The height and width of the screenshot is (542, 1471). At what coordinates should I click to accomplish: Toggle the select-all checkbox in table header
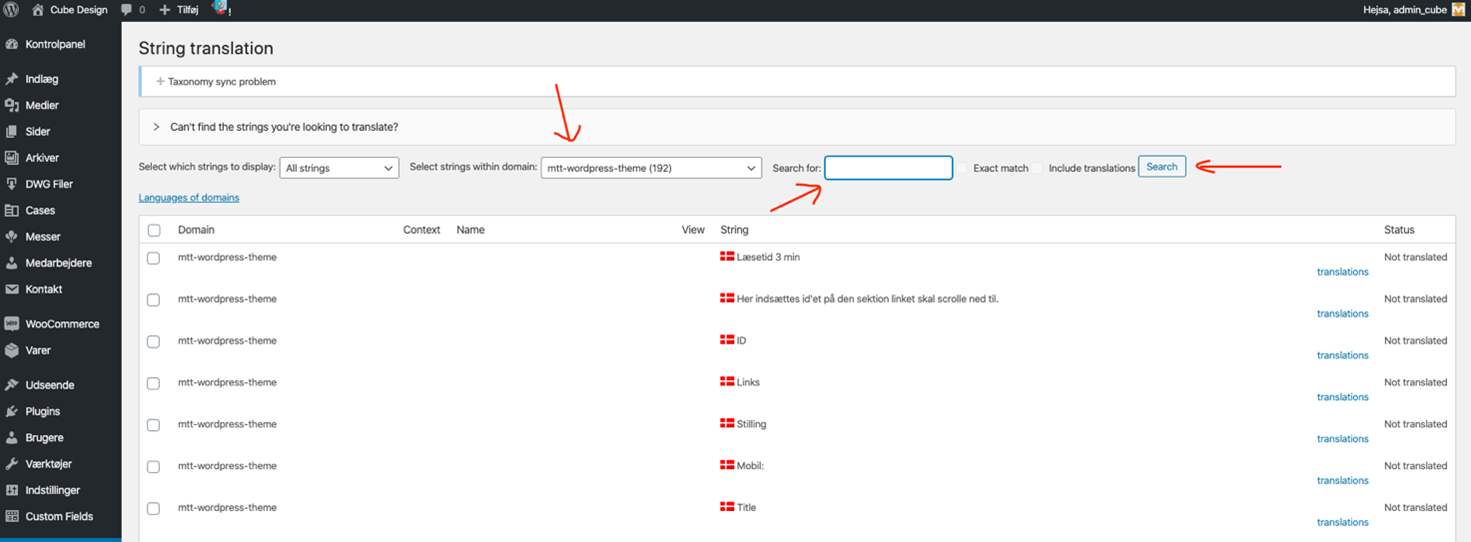click(154, 230)
